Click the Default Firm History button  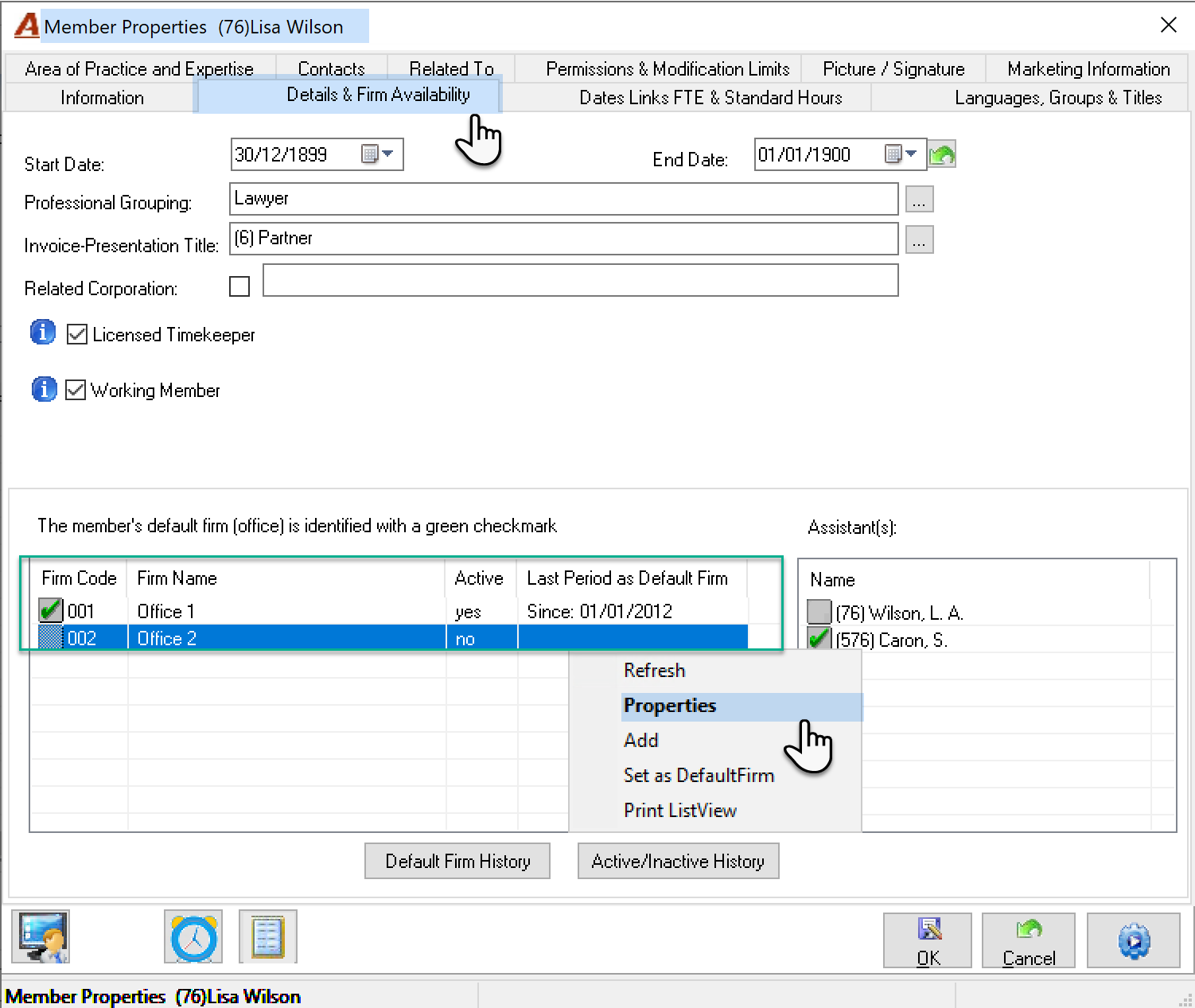457,861
